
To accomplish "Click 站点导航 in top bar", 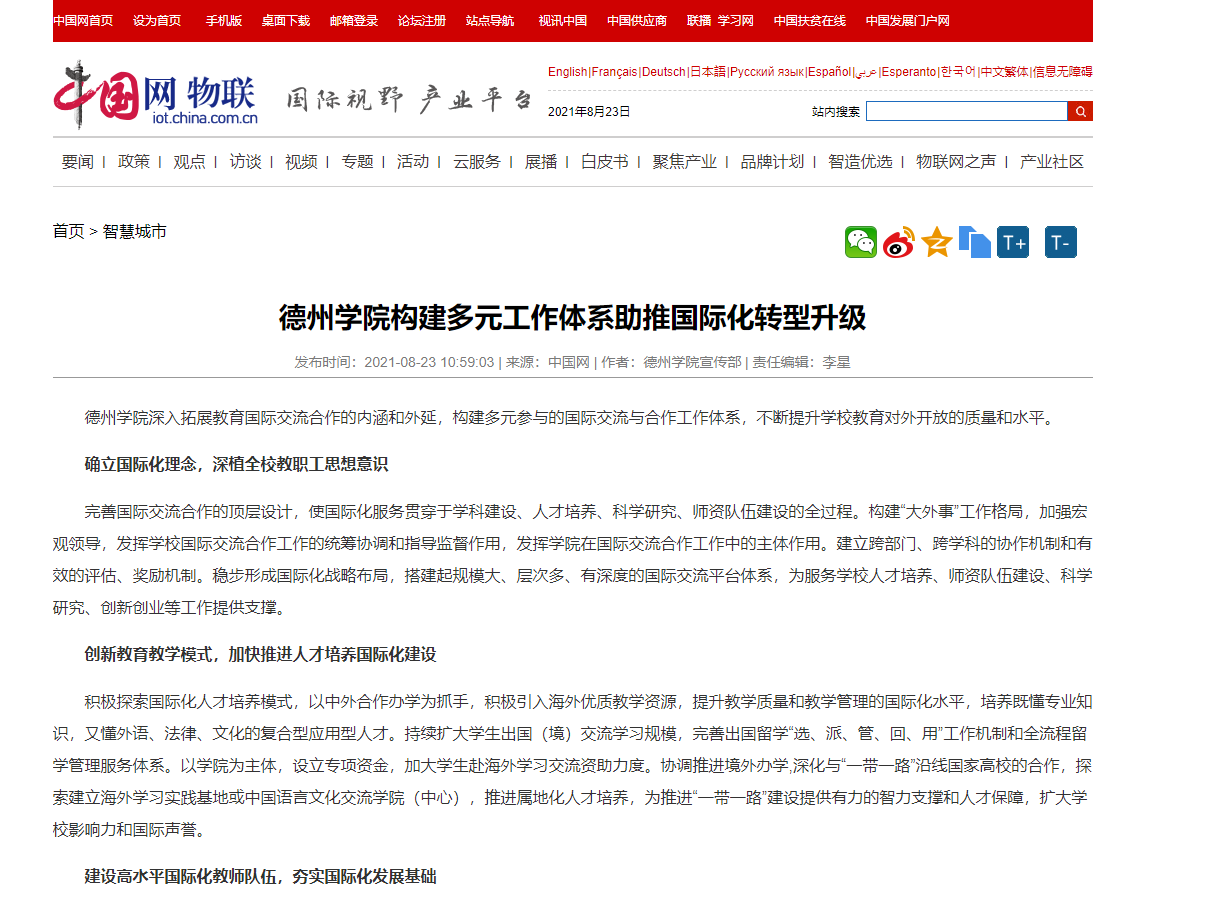I will [490, 21].
